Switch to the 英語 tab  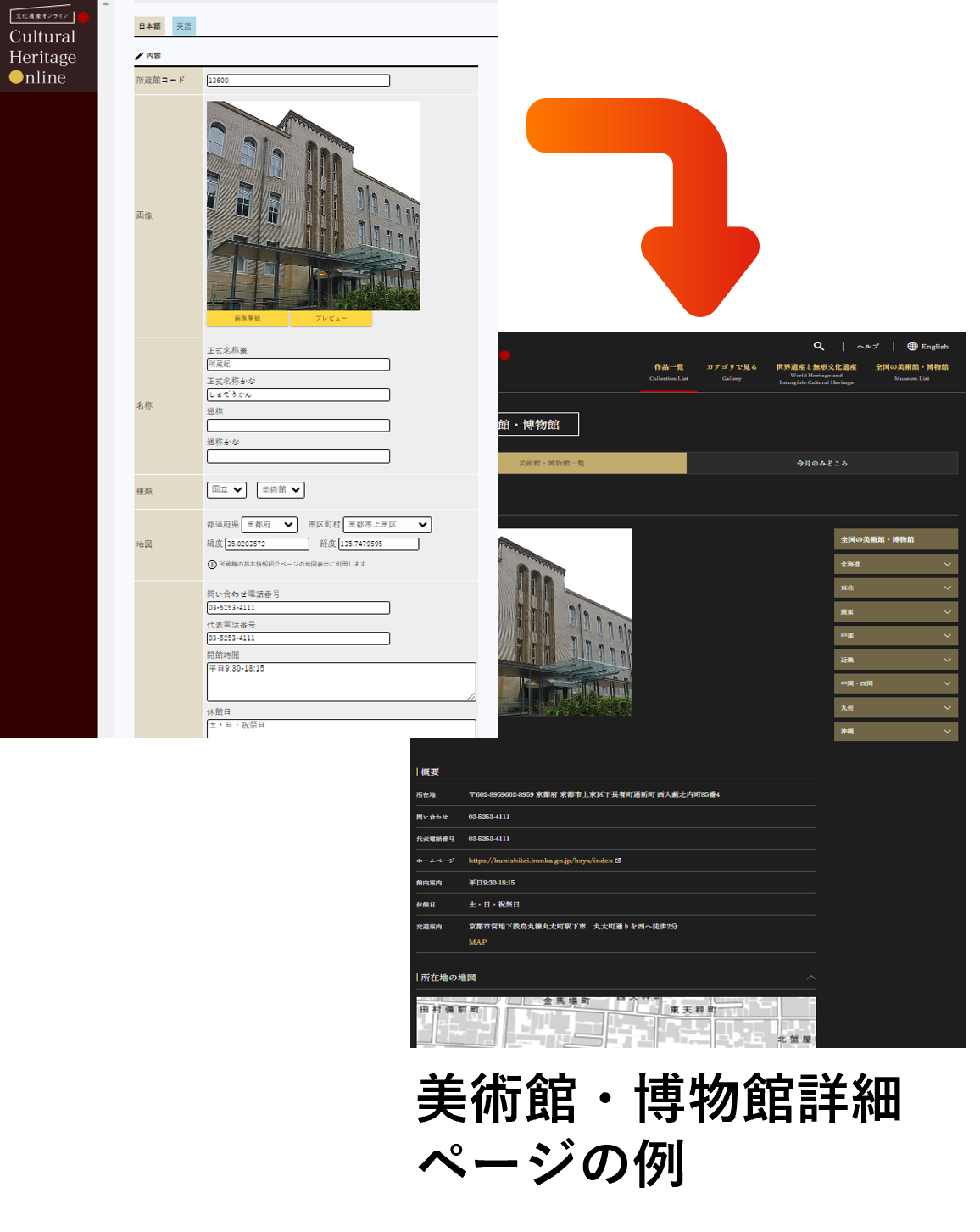[x=184, y=26]
